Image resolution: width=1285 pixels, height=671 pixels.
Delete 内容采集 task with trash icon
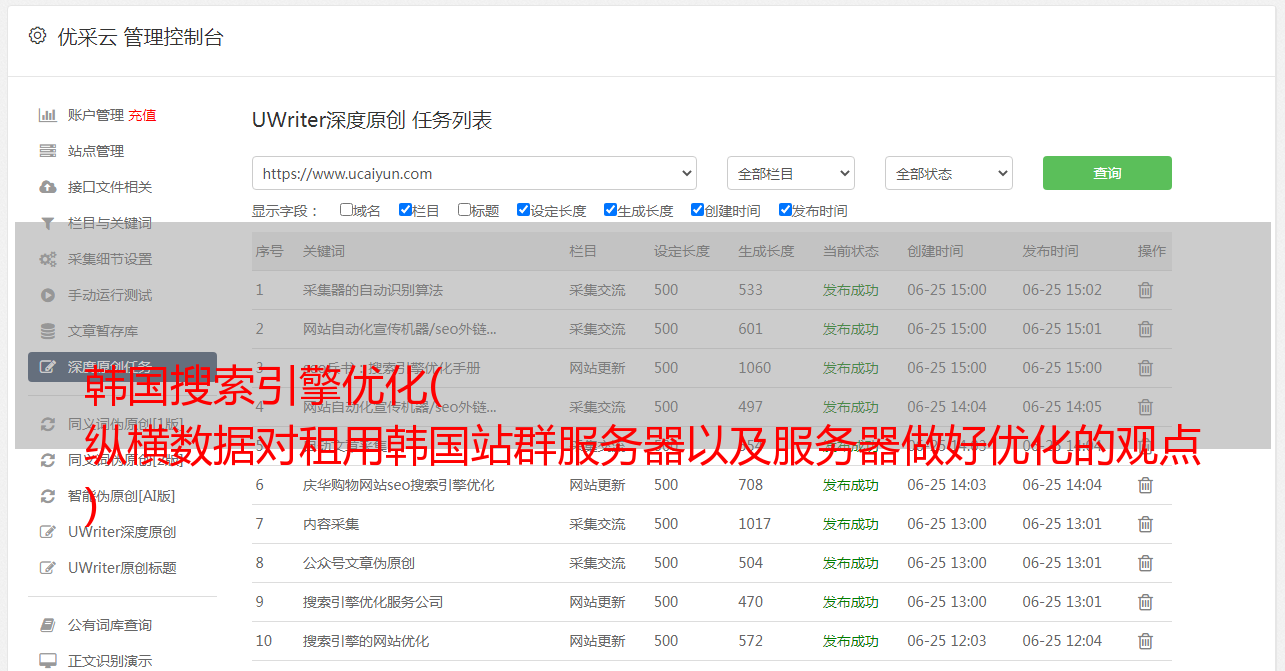pos(1145,524)
